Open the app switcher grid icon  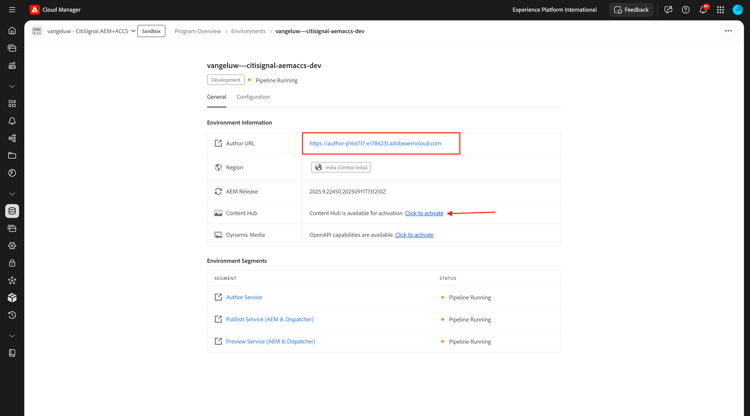pos(720,10)
